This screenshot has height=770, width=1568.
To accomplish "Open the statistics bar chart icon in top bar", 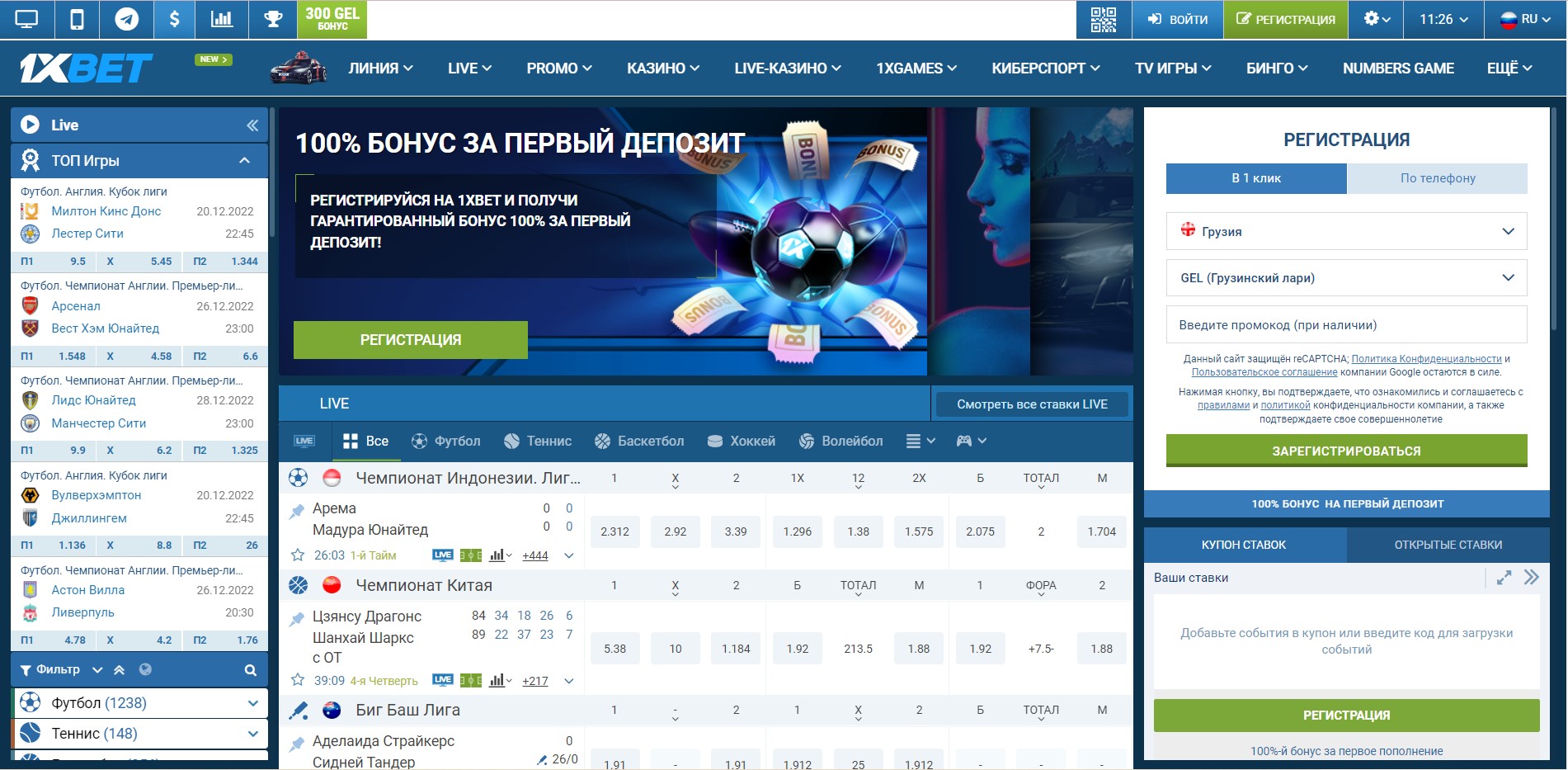I will tap(222, 19).
